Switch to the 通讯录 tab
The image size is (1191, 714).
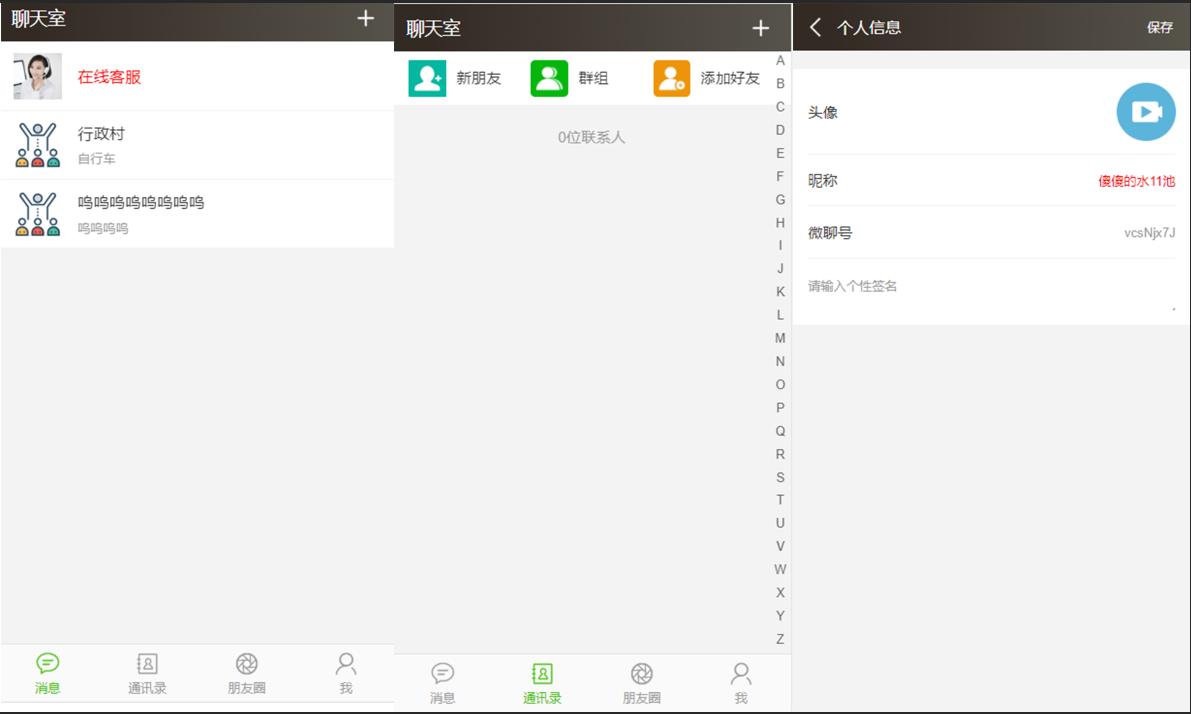(x=147, y=672)
